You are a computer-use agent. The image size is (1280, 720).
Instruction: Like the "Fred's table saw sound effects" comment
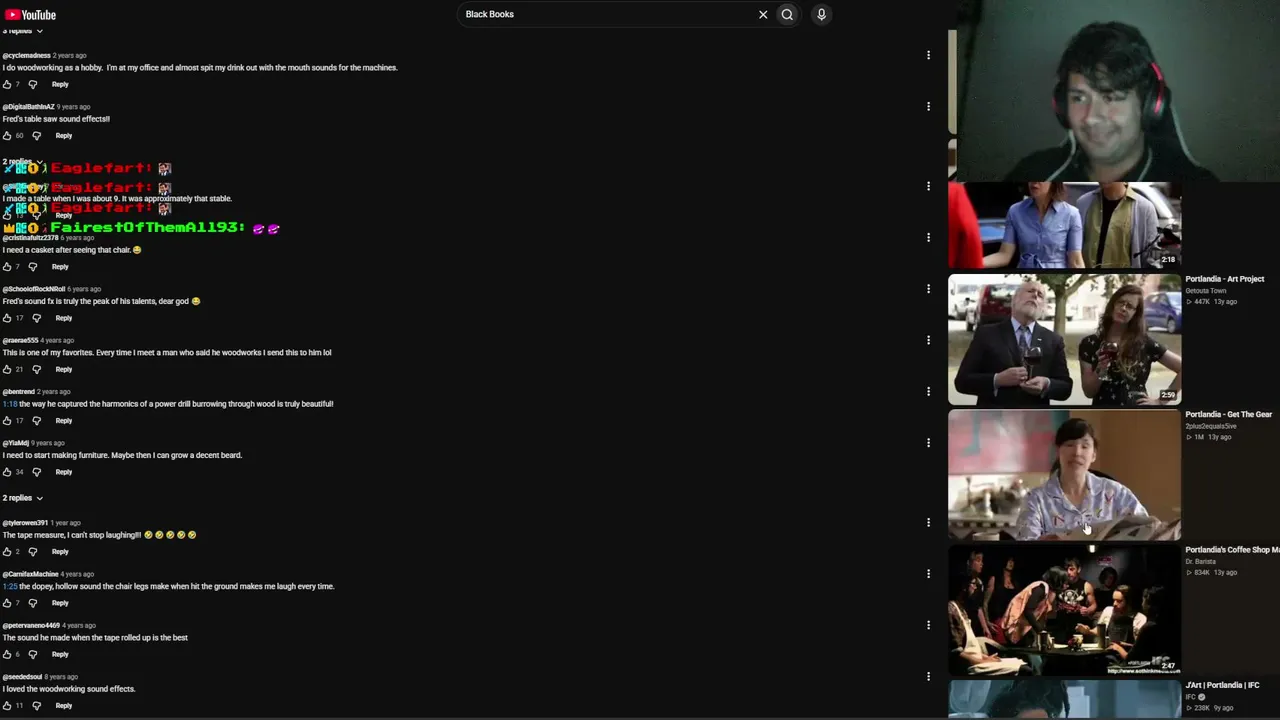7,135
